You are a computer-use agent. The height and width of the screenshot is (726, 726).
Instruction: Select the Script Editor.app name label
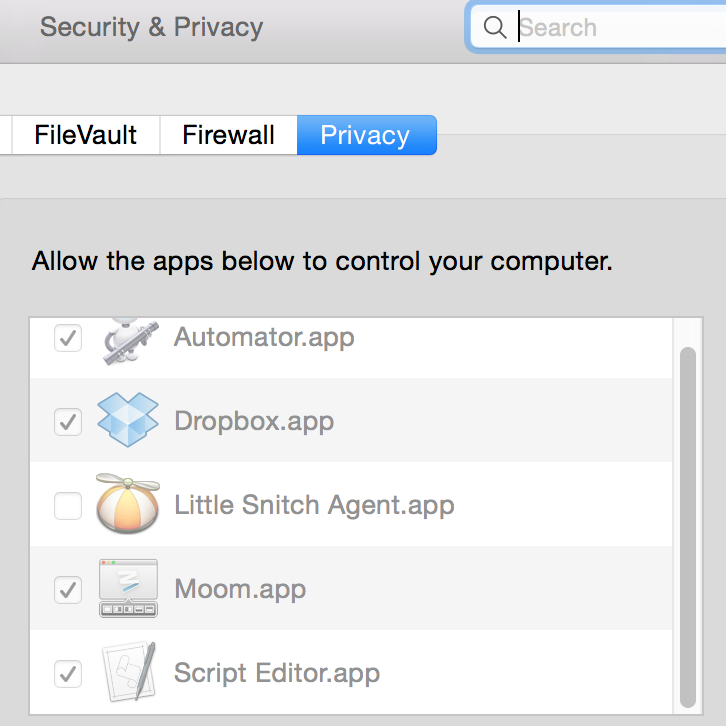(x=277, y=673)
